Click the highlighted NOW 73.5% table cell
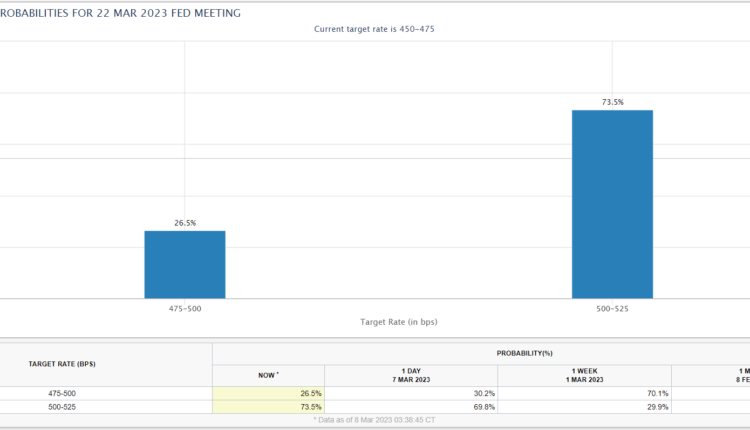750x430 pixels. [268, 407]
